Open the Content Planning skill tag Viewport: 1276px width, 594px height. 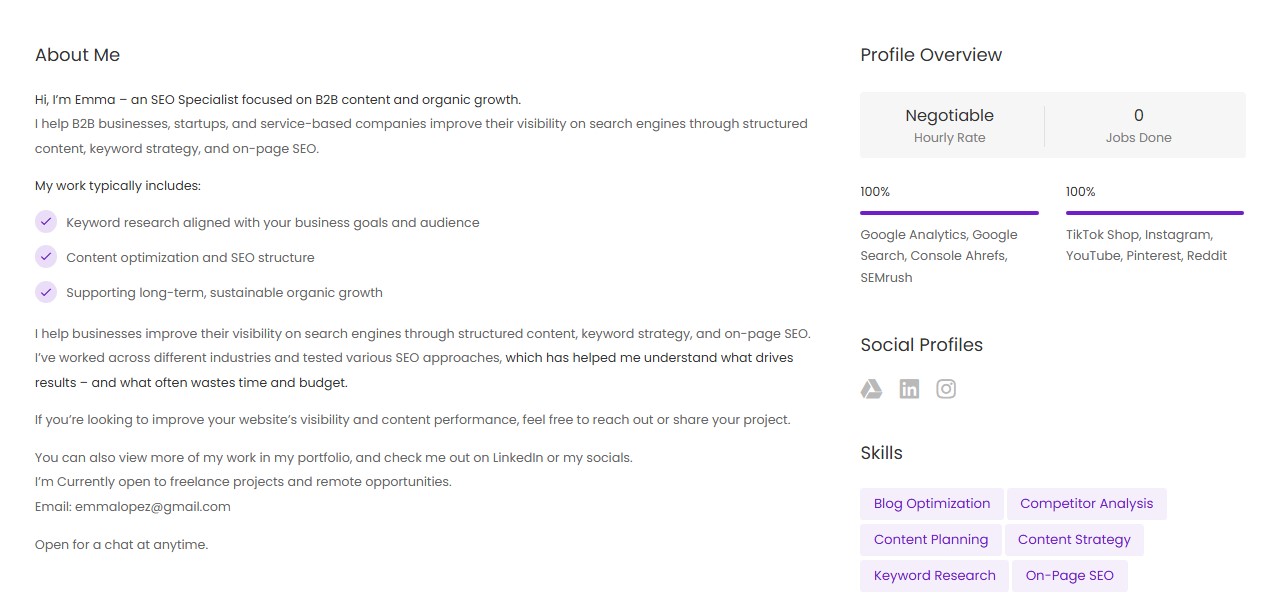(x=931, y=540)
